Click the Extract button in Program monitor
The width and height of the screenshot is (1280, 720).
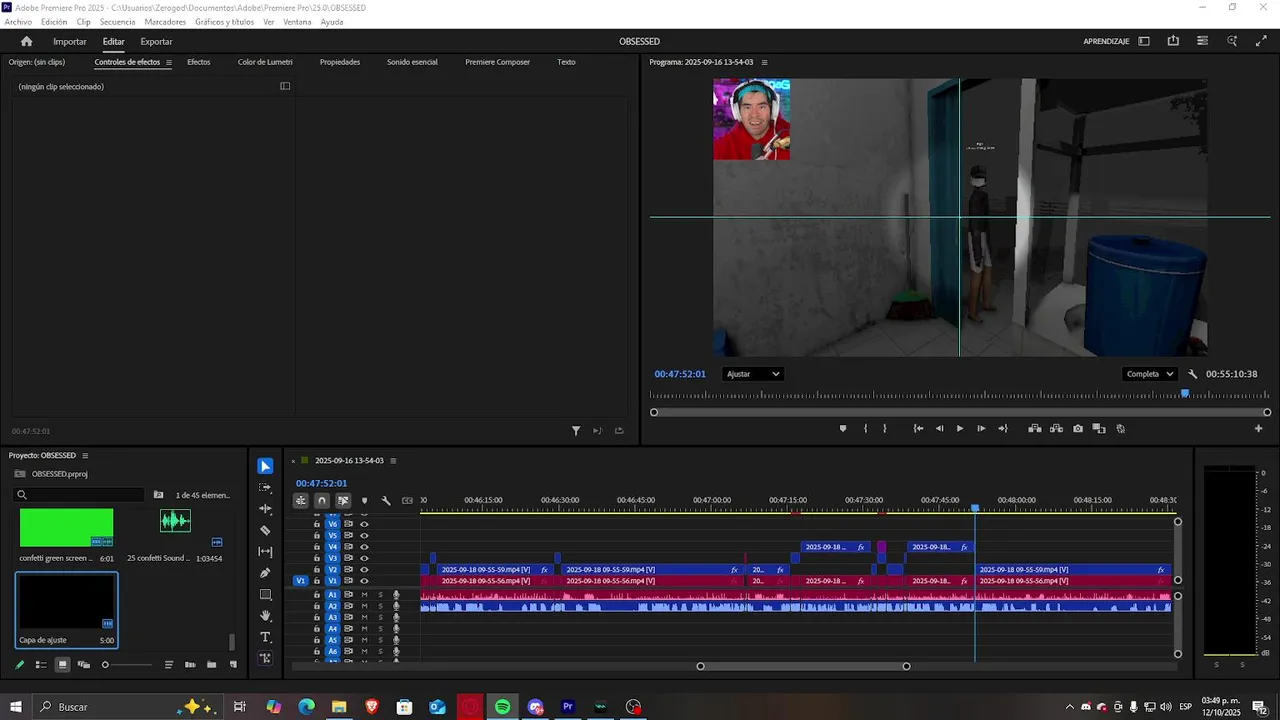(x=1056, y=429)
